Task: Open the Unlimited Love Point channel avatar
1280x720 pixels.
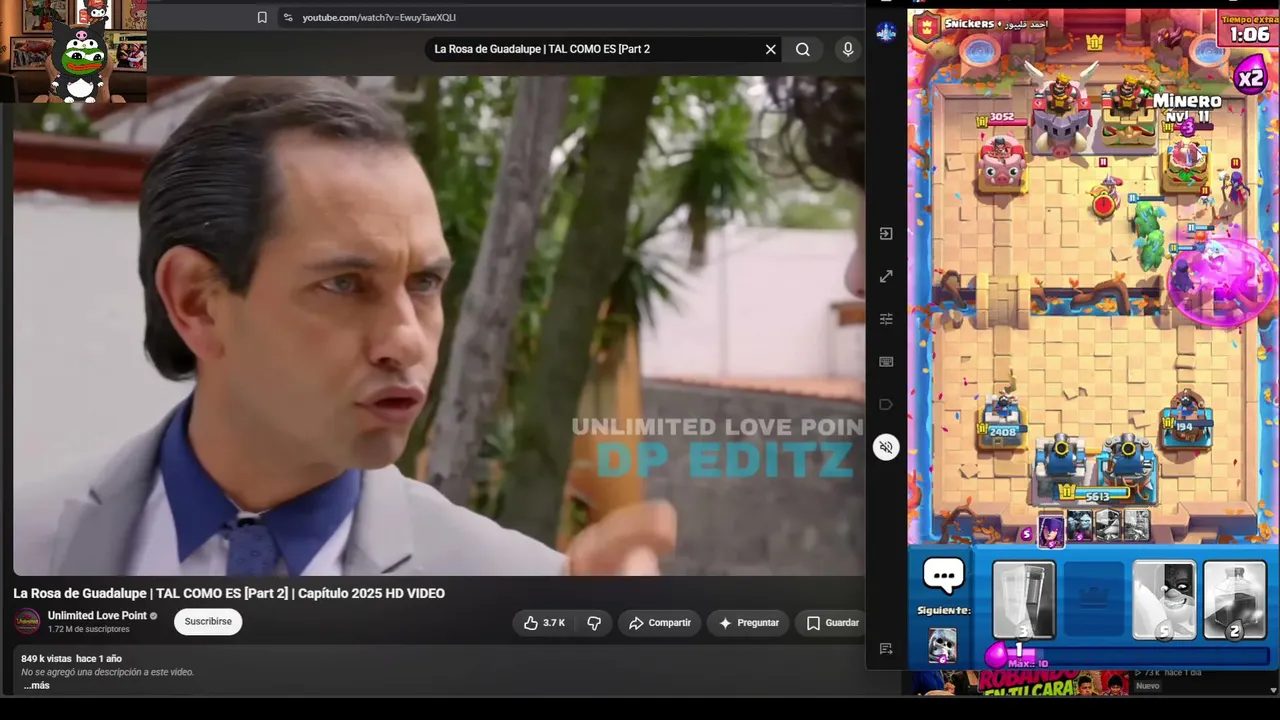Action: (27, 621)
